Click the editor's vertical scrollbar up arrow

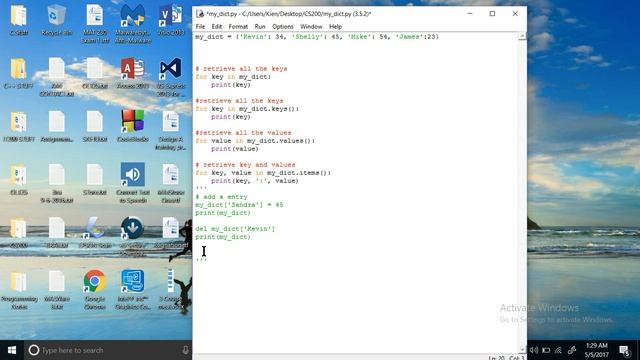pos(522,36)
